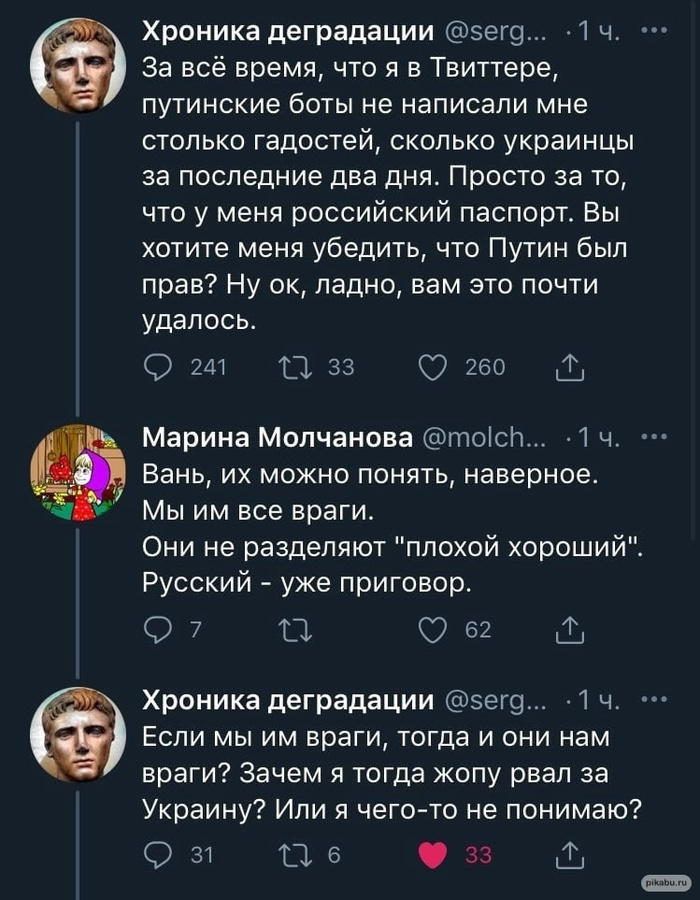Reply to first tweet with 241 replies
Viewport: 700px width, 900px height.
[158, 368]
